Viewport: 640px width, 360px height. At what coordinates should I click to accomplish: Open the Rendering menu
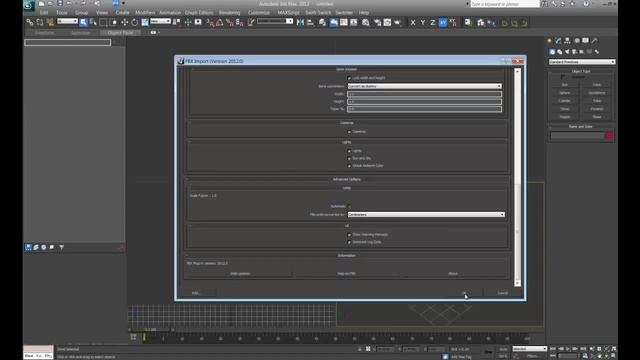coord(229,13)
